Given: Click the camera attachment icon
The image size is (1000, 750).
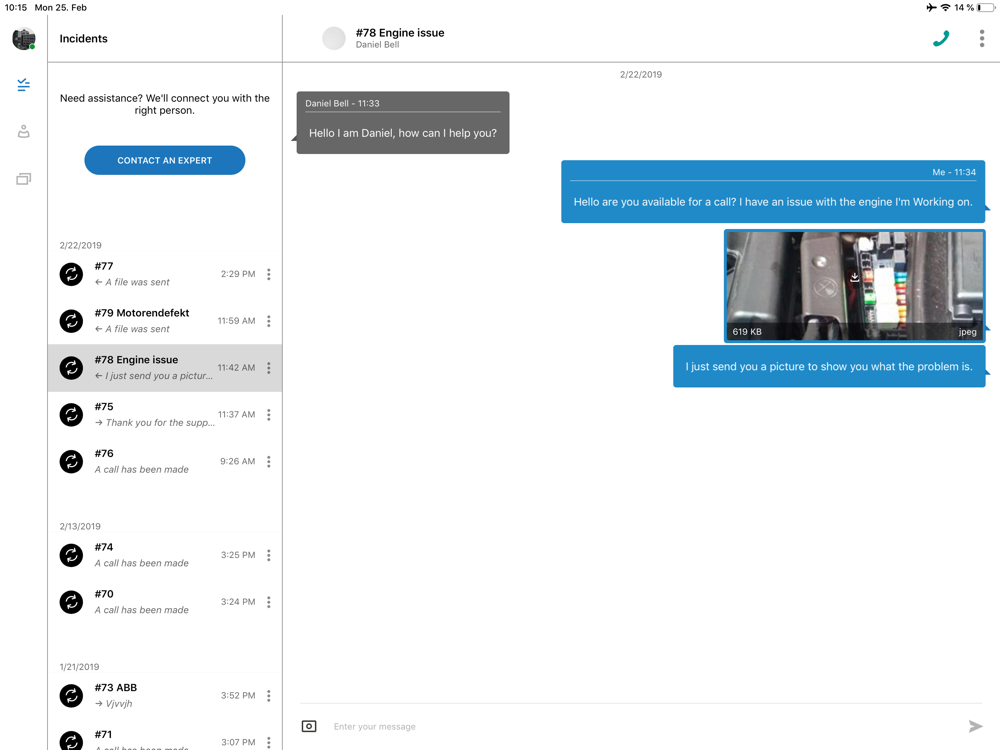Looking at the screenshot, I should (309, 726).
